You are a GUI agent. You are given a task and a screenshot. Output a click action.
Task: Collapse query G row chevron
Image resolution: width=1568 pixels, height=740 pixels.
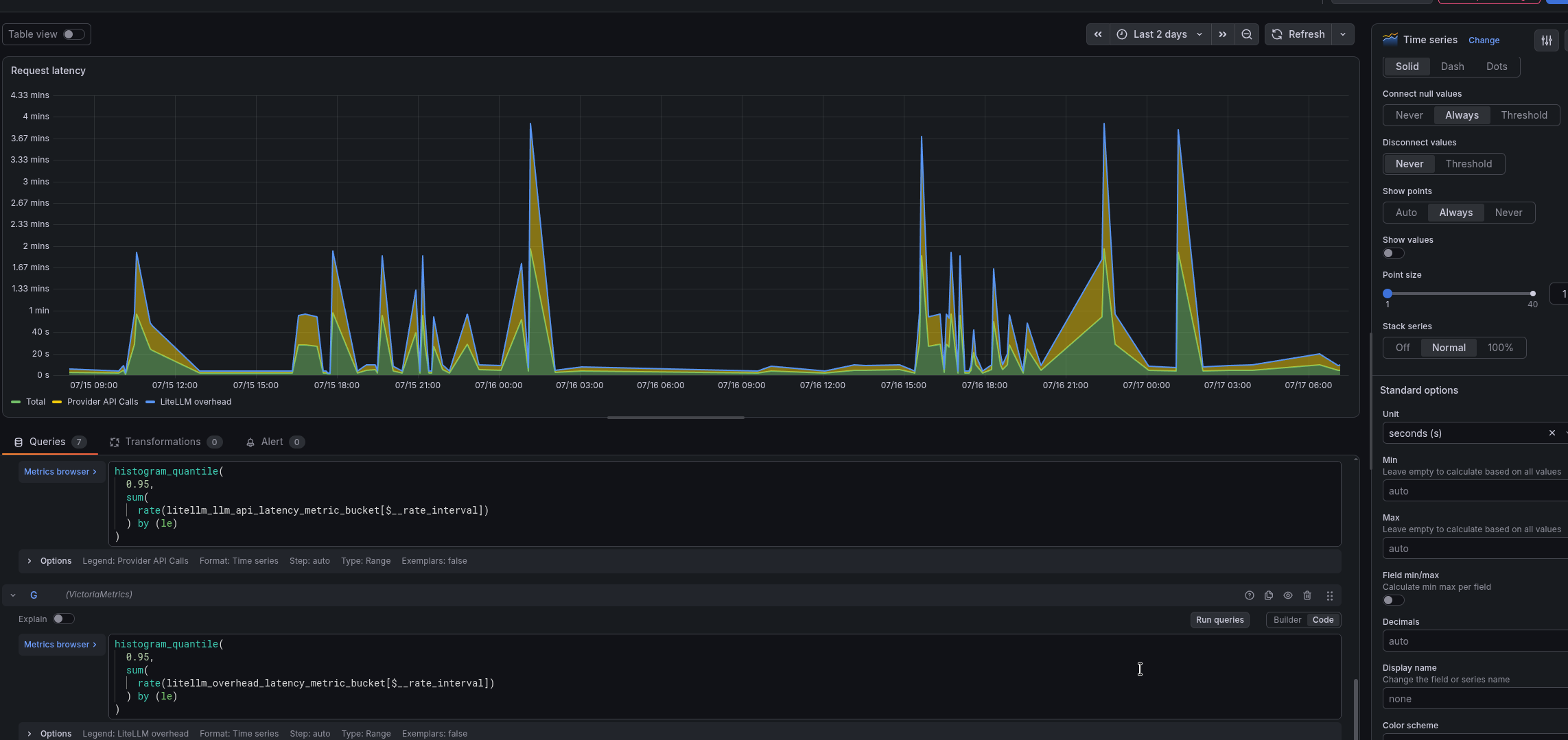click(13, 595)
